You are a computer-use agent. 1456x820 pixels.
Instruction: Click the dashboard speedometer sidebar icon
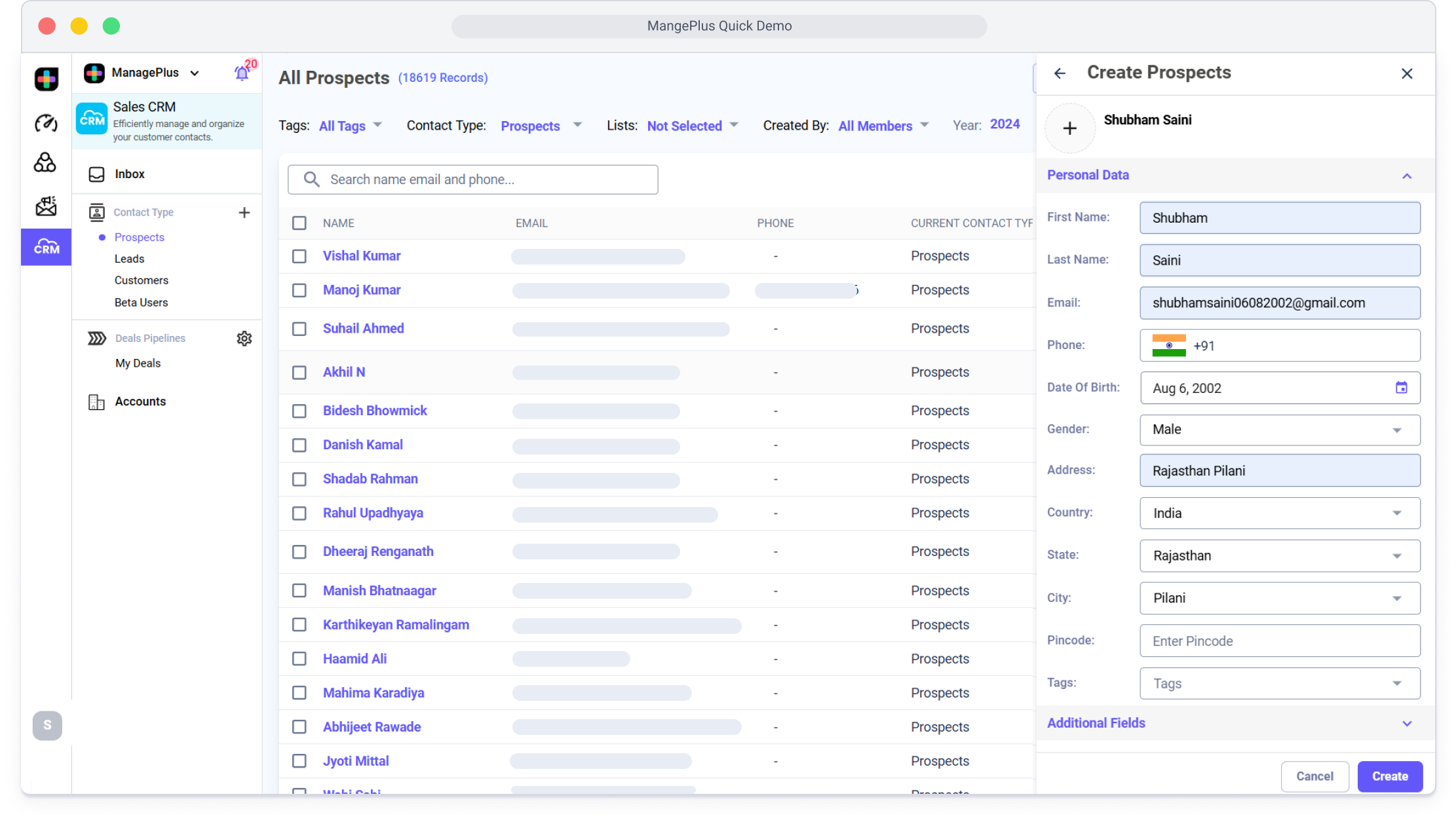click(46, 122)
